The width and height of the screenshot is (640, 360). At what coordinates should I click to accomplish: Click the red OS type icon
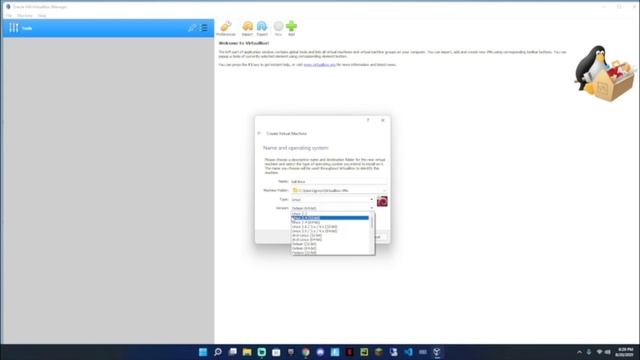pos(382,201)
